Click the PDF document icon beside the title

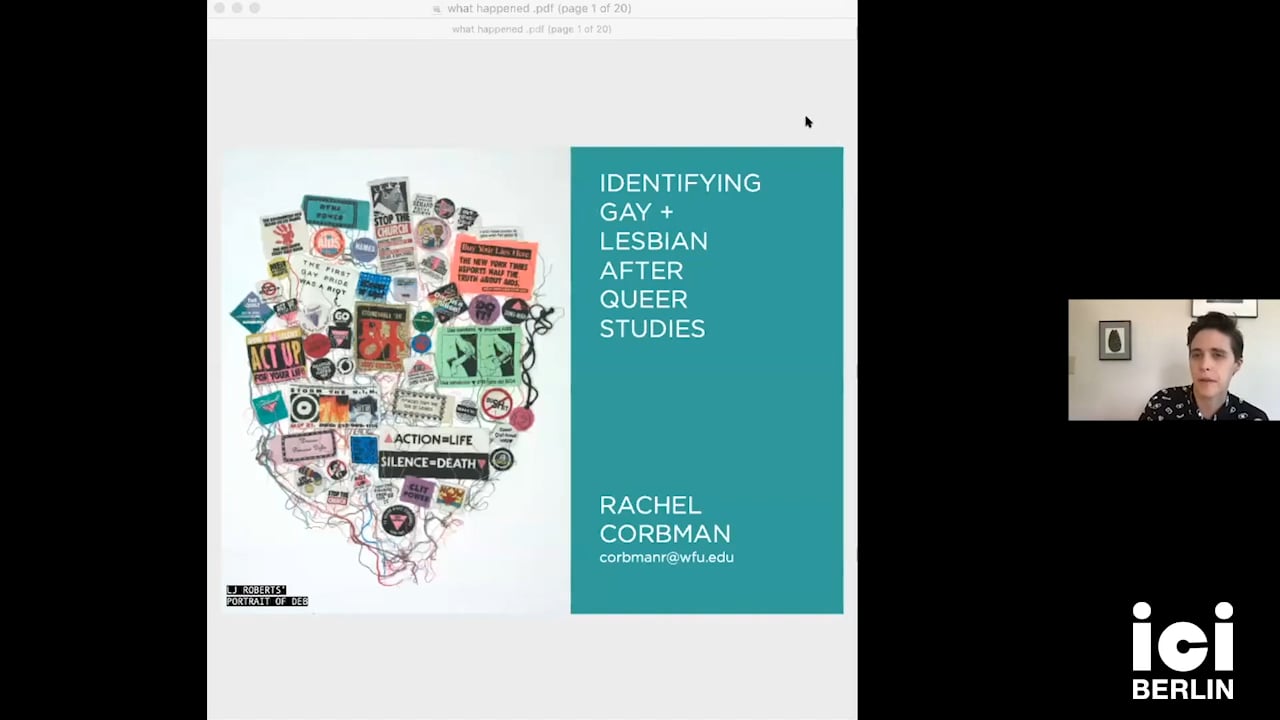coord(437,9)
